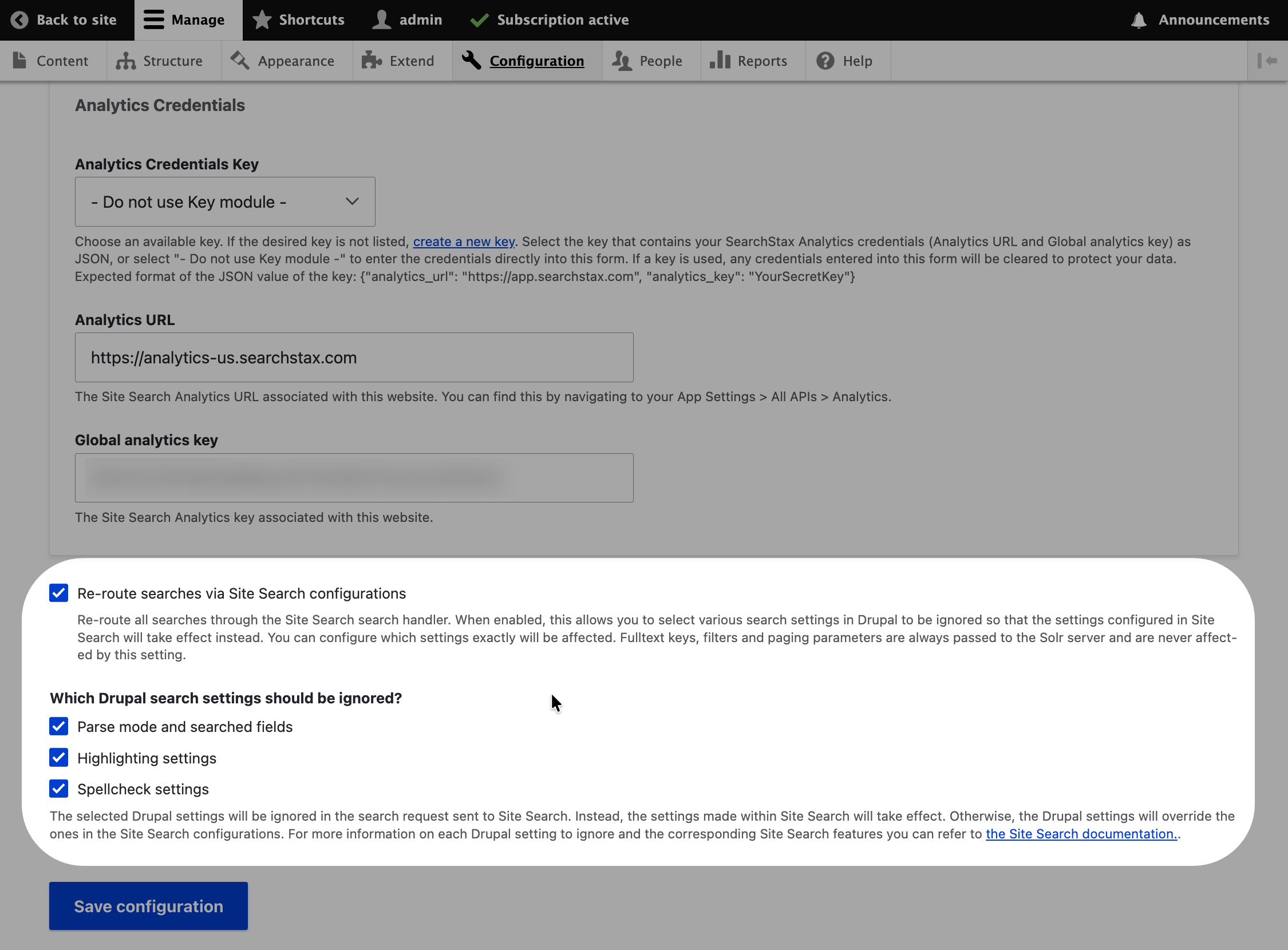
Task: Follow the create a new key link
Action: click(x=464, y=242)
